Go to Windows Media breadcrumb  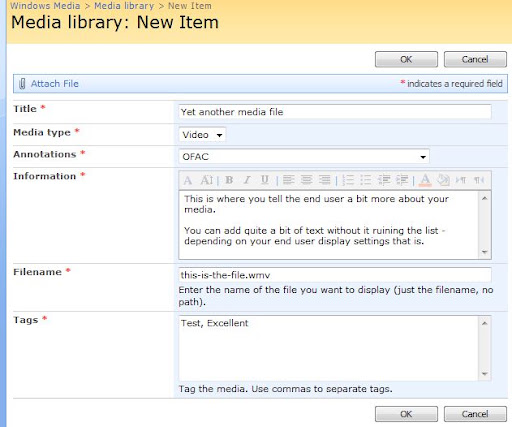45,6
